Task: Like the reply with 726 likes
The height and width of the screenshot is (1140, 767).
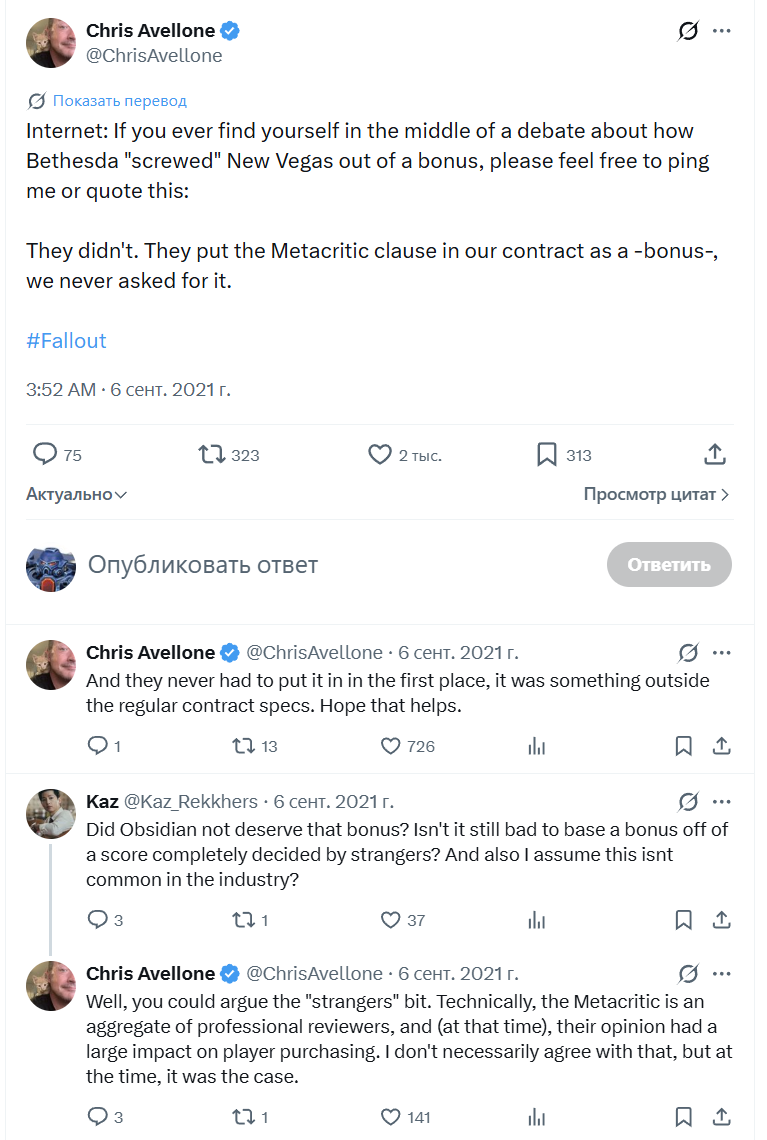Action: pyautogui.click(x=391, y=746)
